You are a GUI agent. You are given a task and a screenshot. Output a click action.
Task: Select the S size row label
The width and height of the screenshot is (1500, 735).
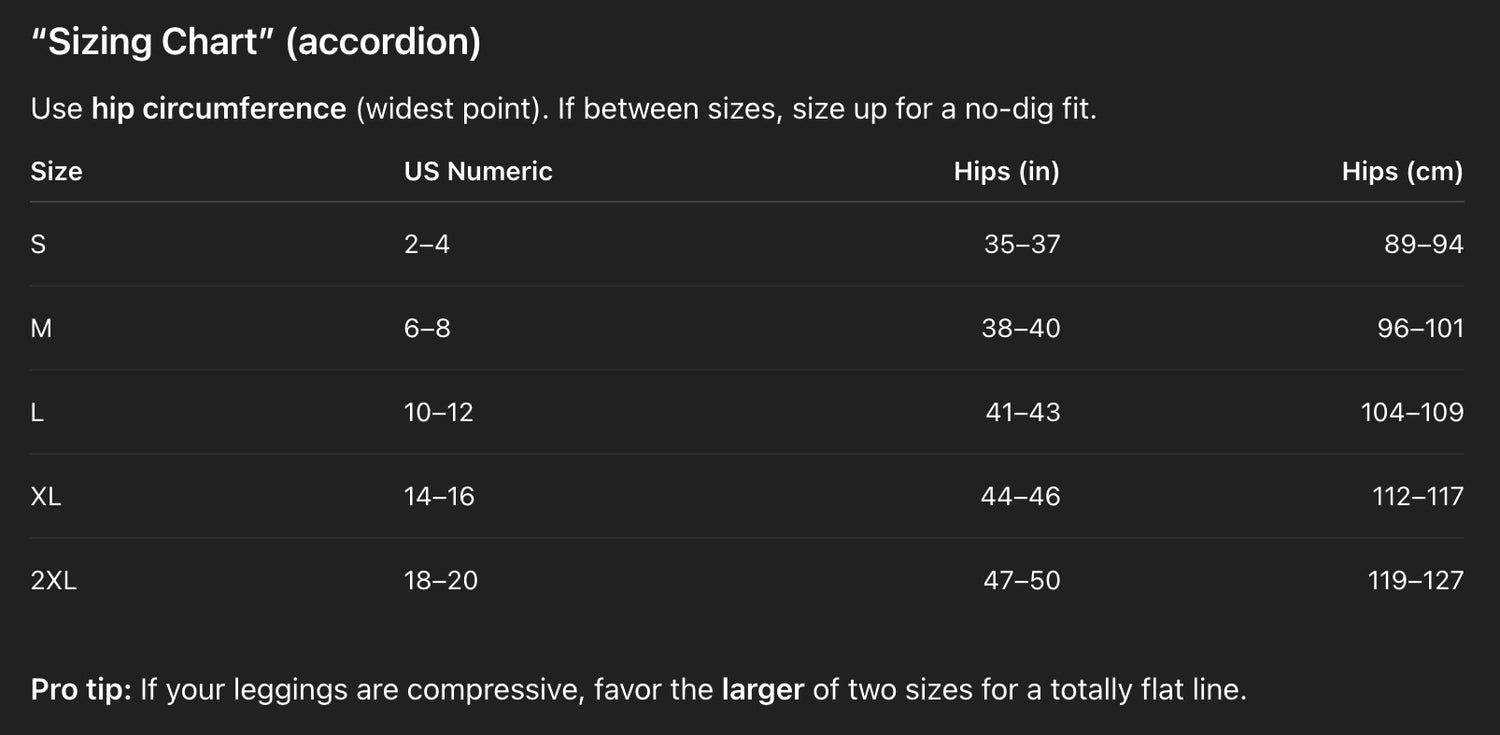click(38, 244)
